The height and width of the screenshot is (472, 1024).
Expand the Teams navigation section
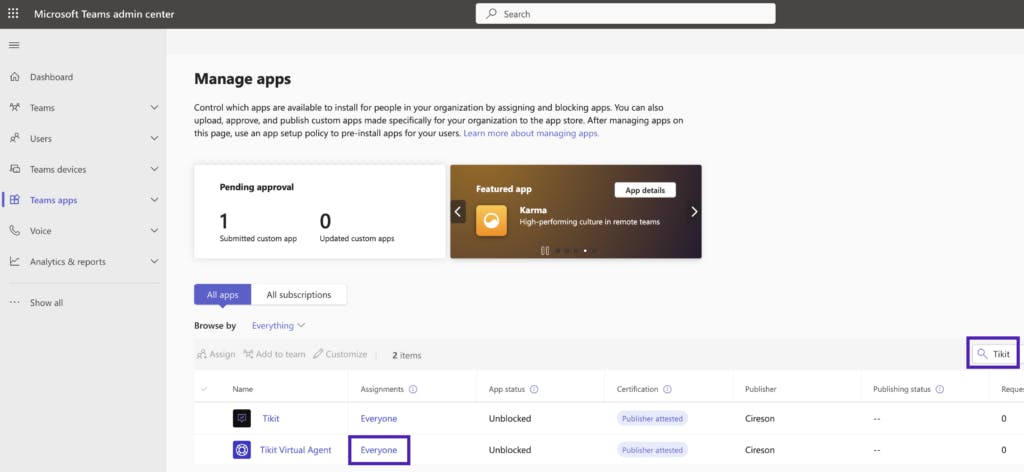tap(154, 108)
